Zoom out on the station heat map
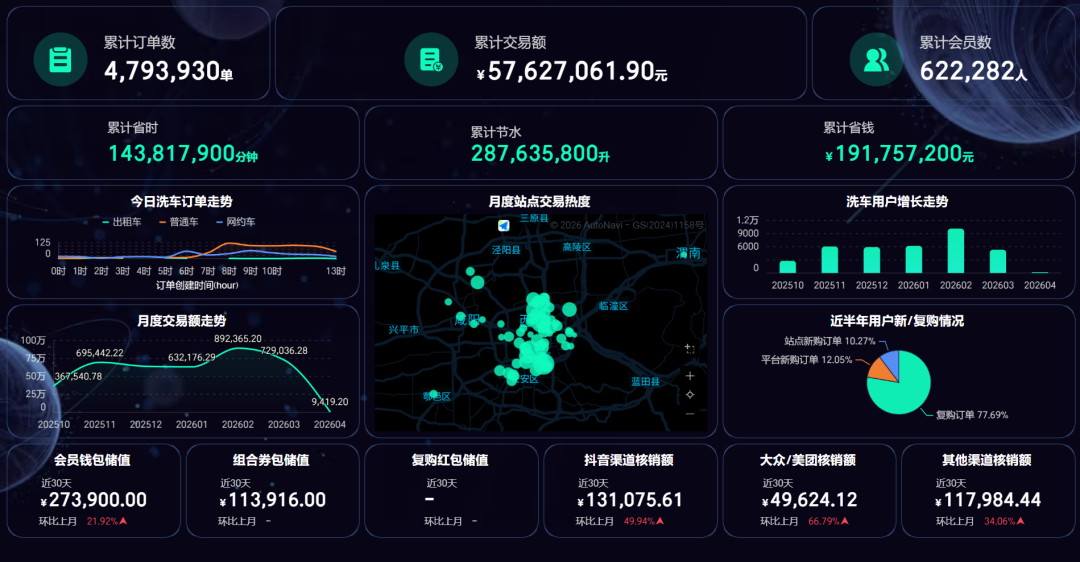 pos(690,414)
